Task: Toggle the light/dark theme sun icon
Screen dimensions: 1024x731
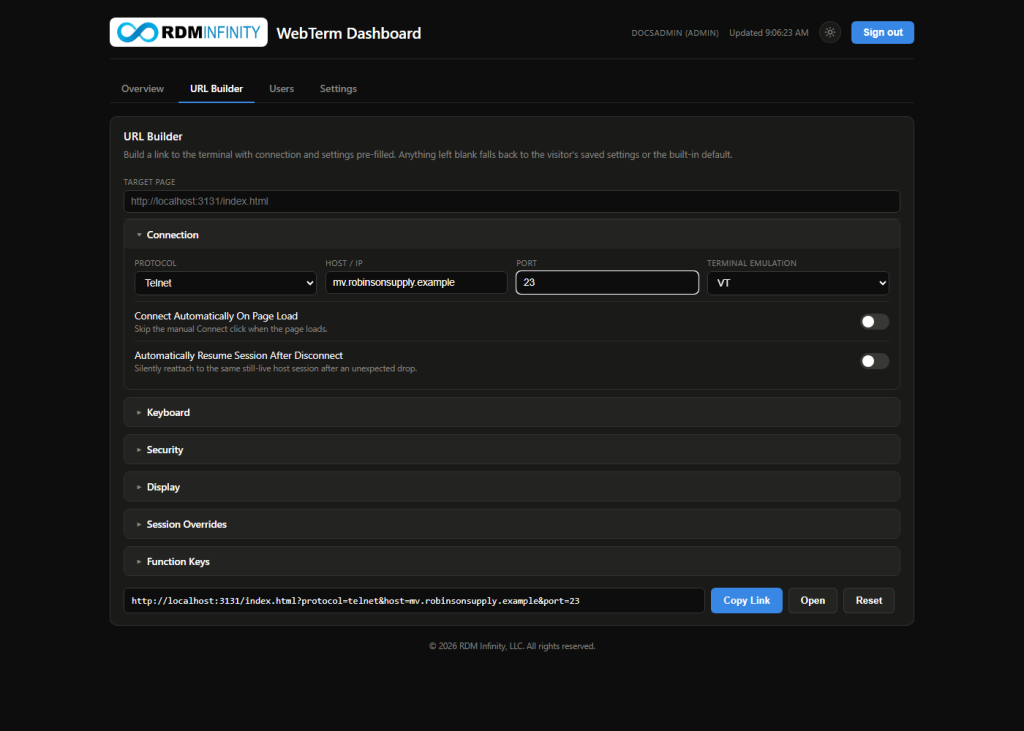Action: pos(830,33)
